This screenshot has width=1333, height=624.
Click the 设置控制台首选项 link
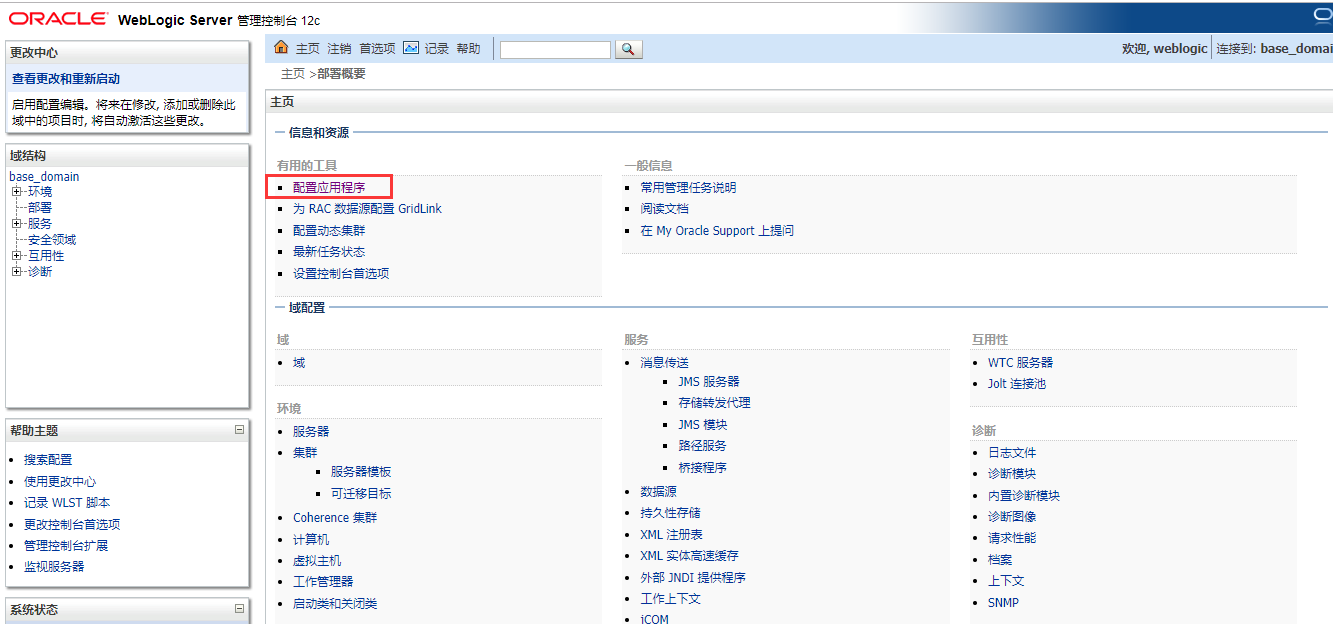[341, 274]
